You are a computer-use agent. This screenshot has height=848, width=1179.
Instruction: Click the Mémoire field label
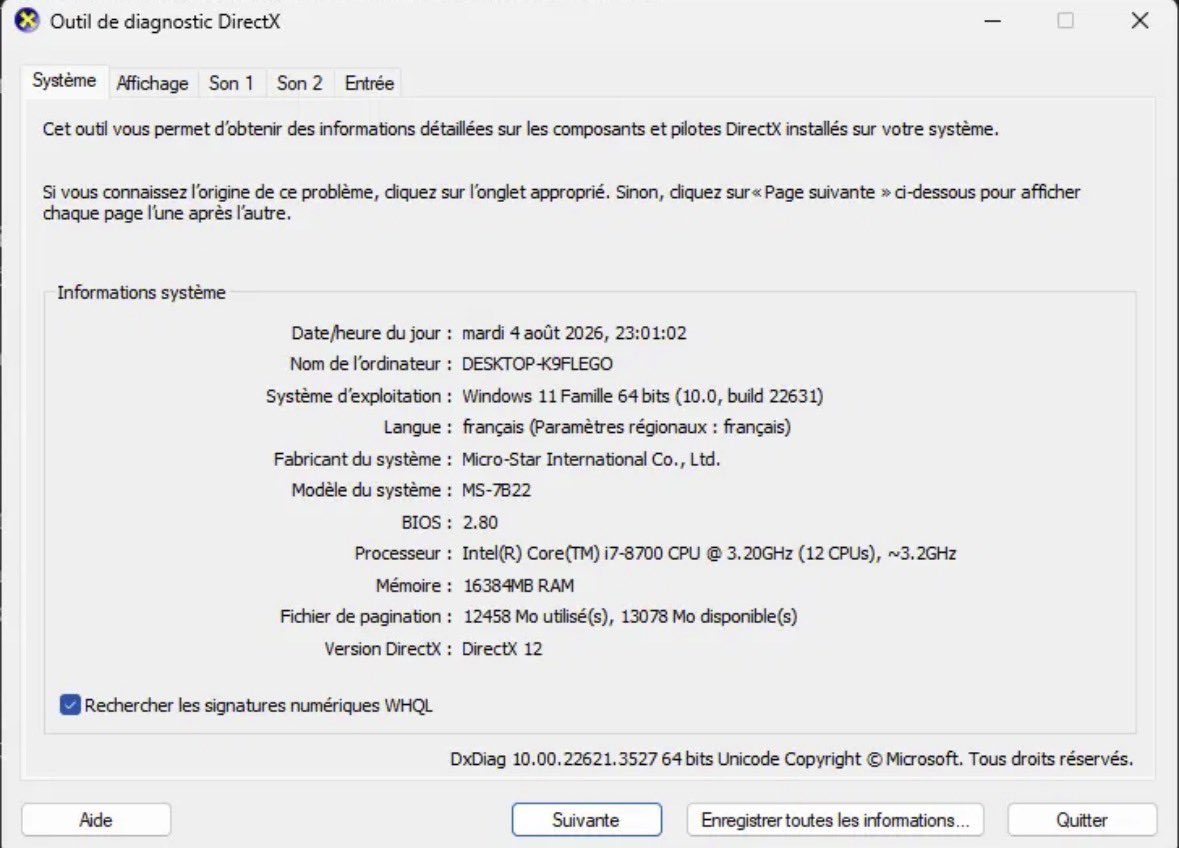click(x=414, y=586)
